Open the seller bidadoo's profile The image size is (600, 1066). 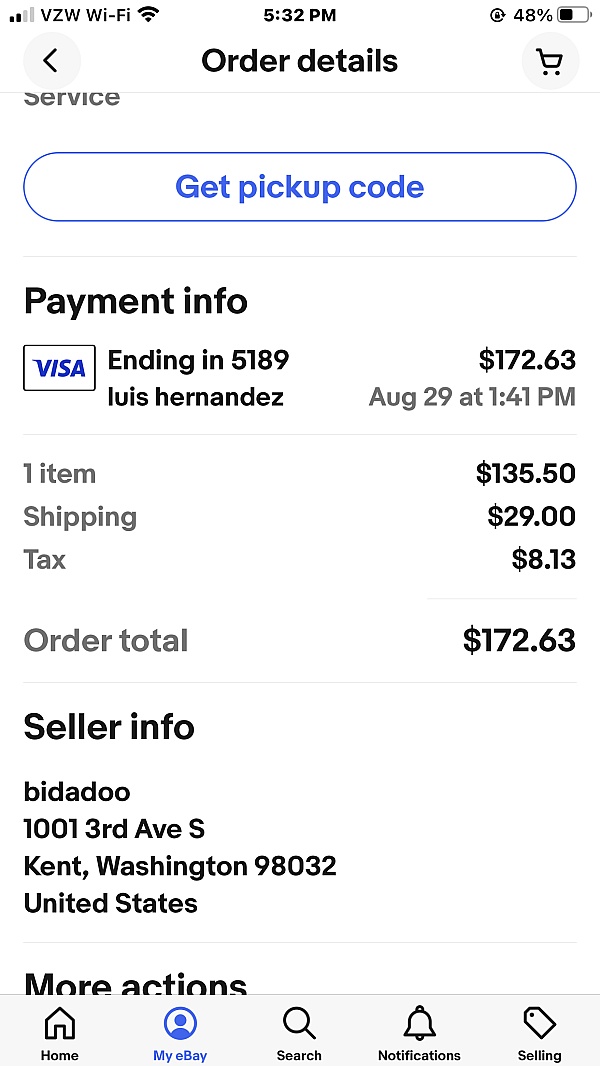(77, 791)
